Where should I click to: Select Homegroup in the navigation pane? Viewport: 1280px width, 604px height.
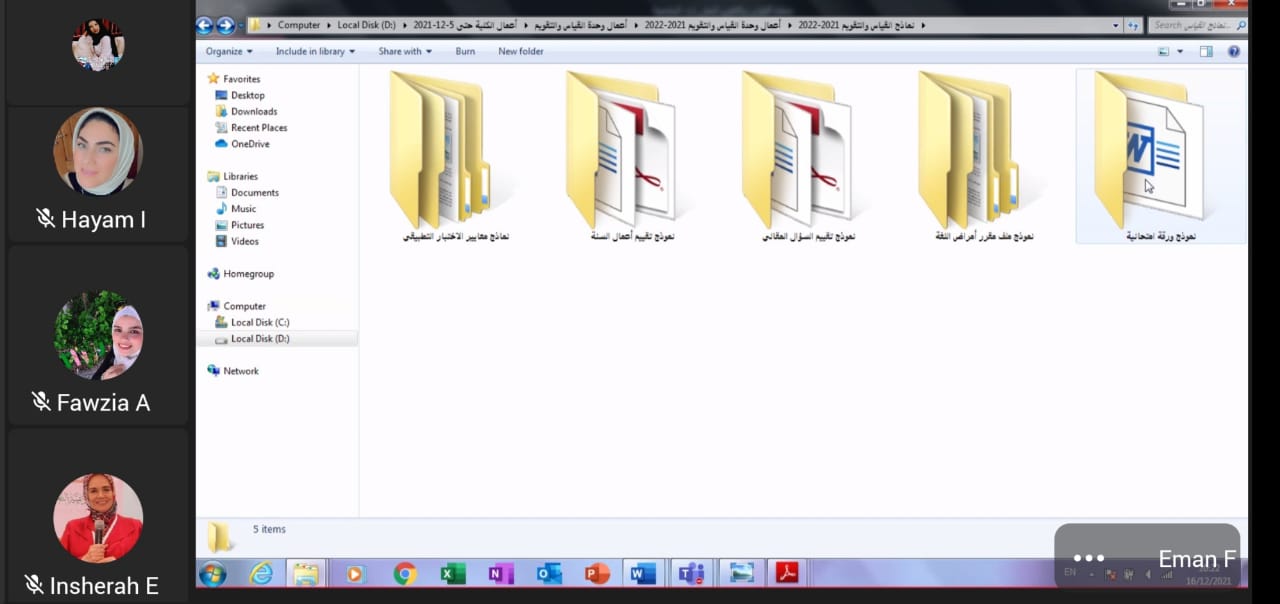point(248,273)
